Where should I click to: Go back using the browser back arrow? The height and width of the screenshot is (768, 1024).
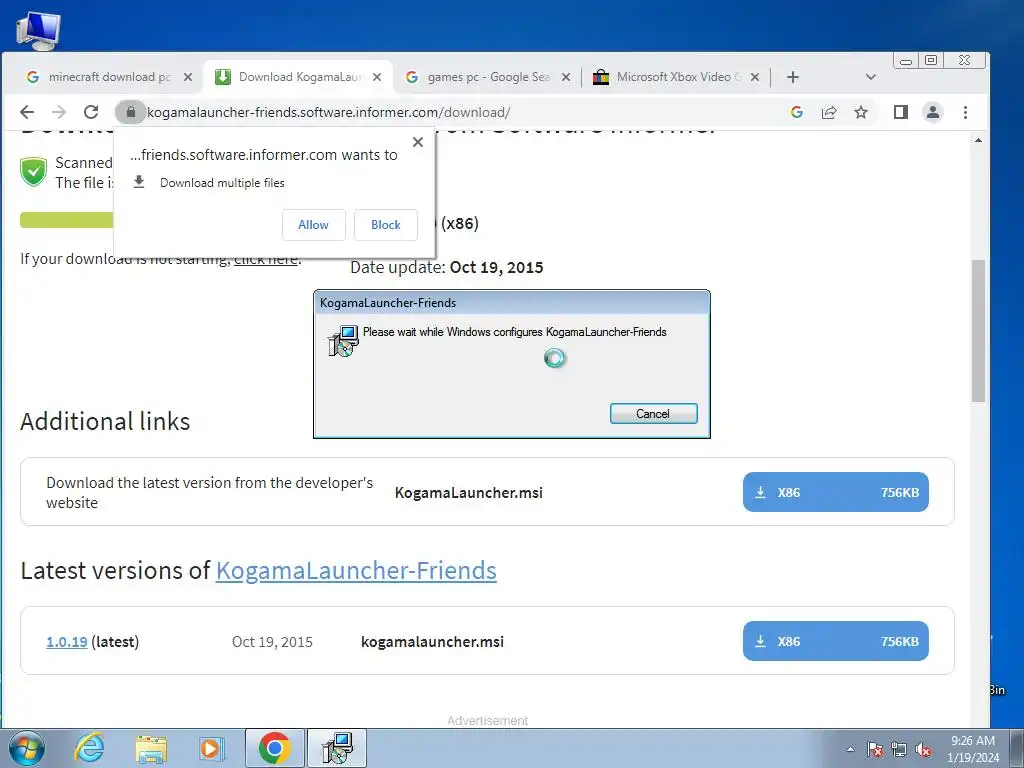click(27, 112)
